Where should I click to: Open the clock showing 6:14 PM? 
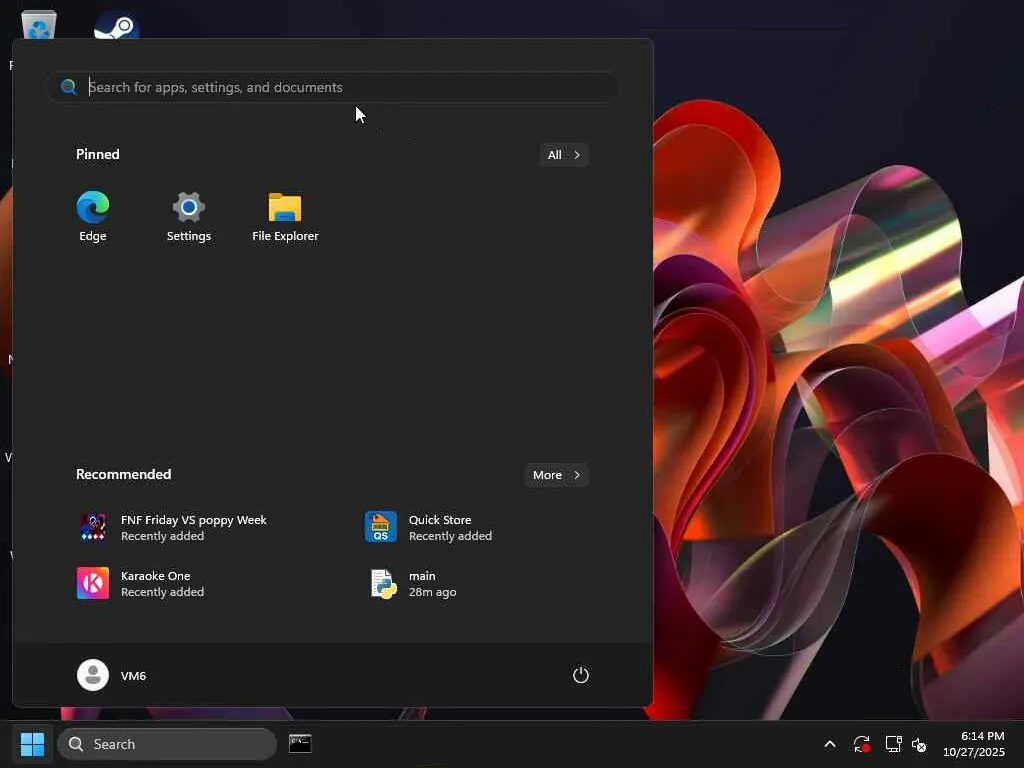[x=974, y=744]
